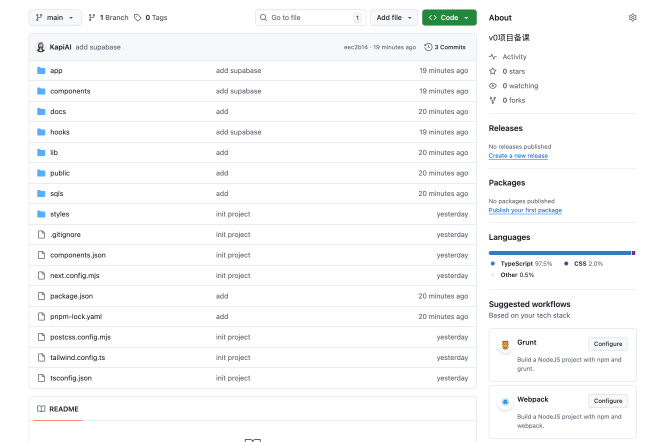
Task: Click the About settings gear icon
Action: (x=632, y=18)
